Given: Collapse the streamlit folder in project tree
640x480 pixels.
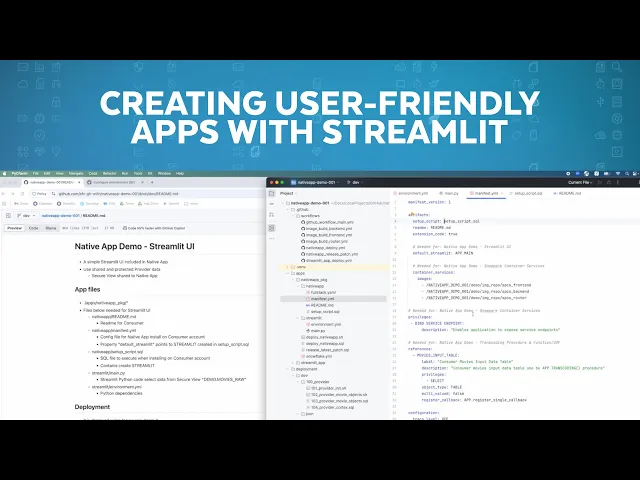Looking at the screenshot, I should 298,318.
